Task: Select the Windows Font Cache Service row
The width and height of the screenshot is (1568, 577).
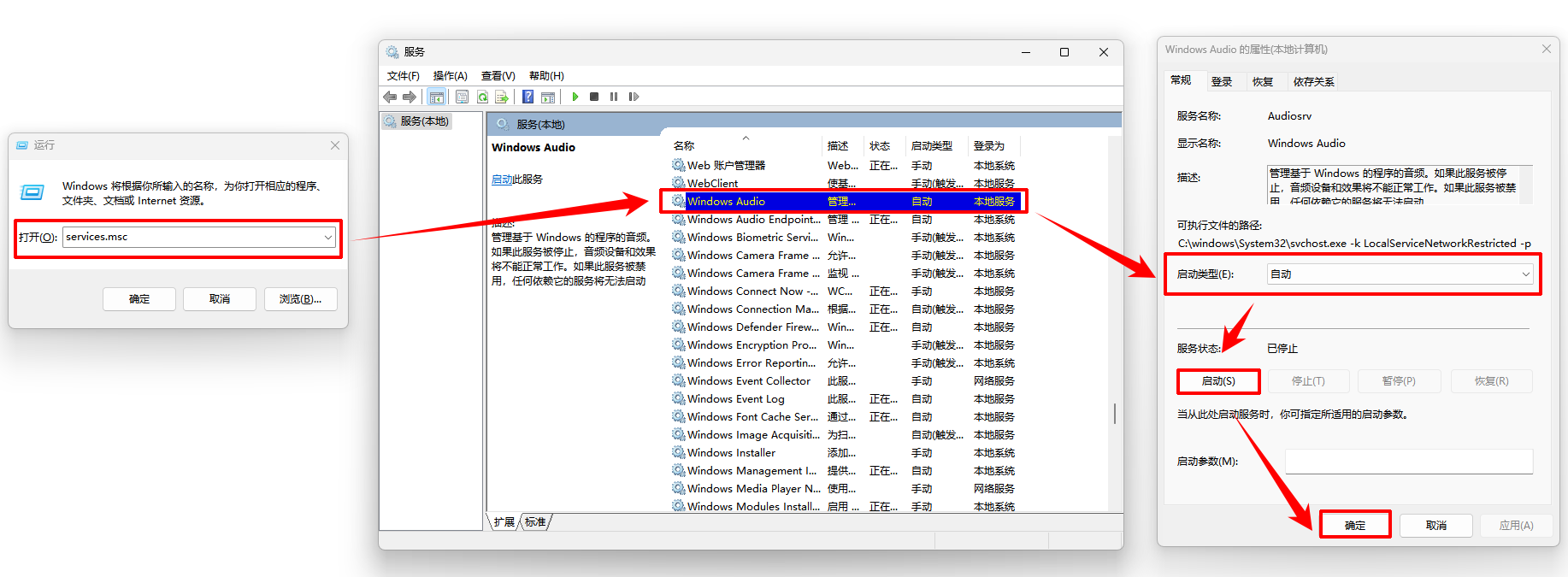Action: point(846,417)
